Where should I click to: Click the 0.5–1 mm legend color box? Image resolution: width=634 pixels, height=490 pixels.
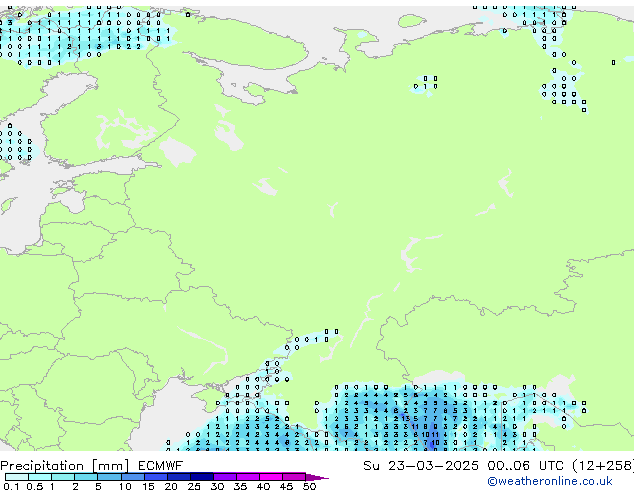coord(40,477)
